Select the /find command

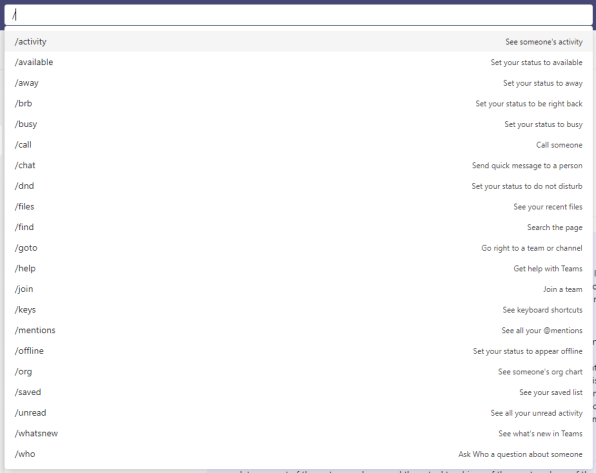pyautogui.click(x=298, y=227)
